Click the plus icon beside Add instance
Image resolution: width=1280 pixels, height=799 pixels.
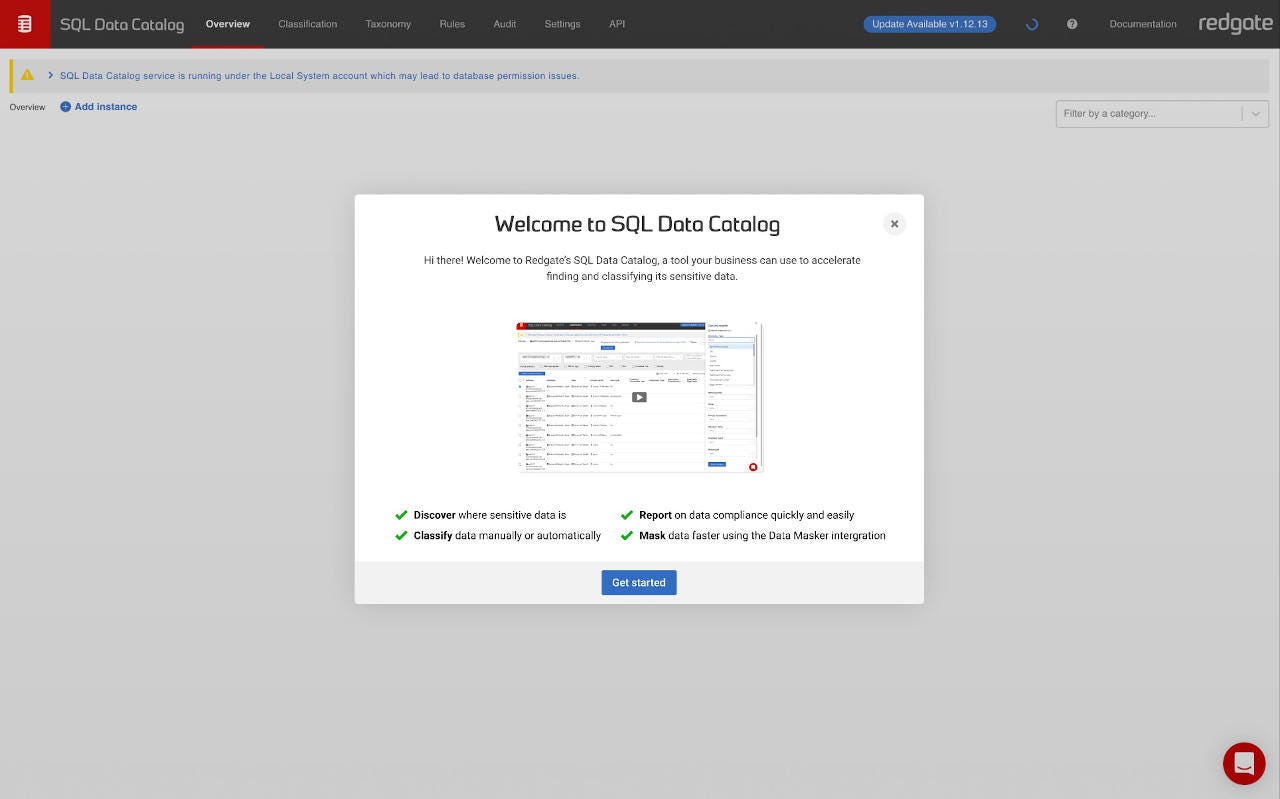[x=65, y=107]
